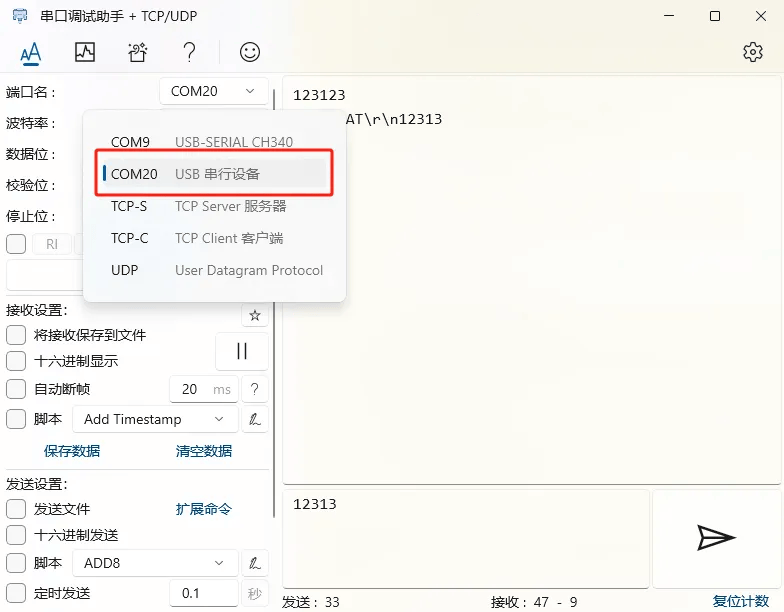Open the COM20 port name dropdown
Screen dimensions: 784x612
(214, 91)
